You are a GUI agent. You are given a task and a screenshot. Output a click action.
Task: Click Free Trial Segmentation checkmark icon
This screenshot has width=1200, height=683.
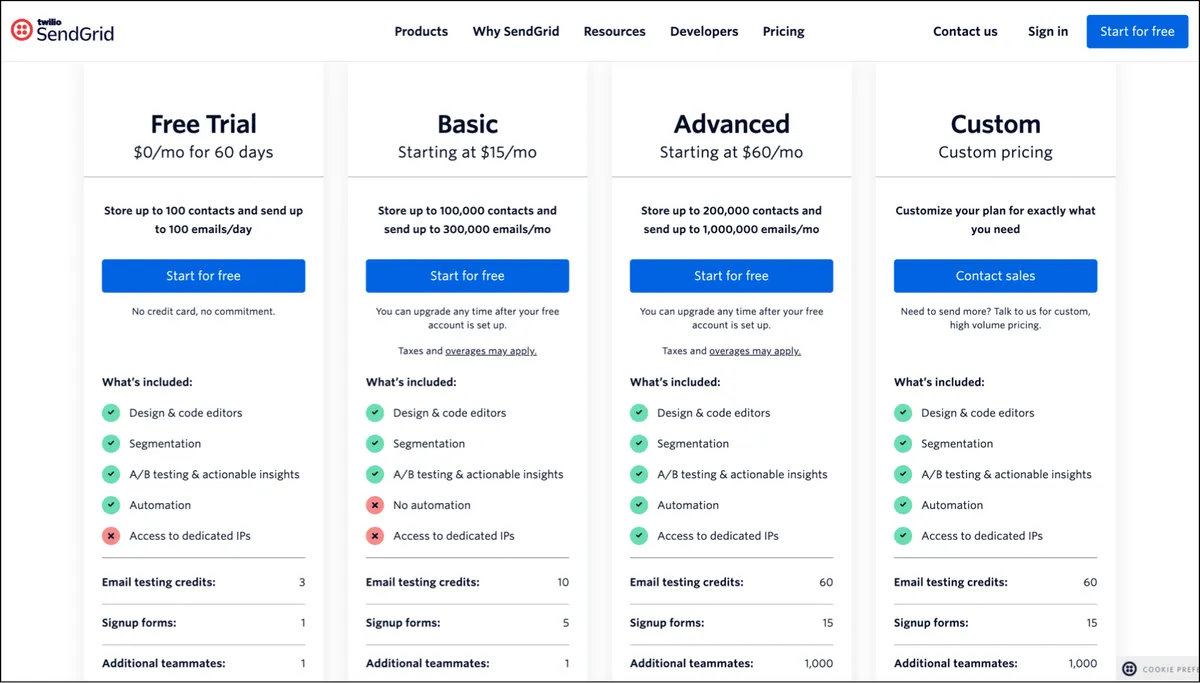pos(111,444)
